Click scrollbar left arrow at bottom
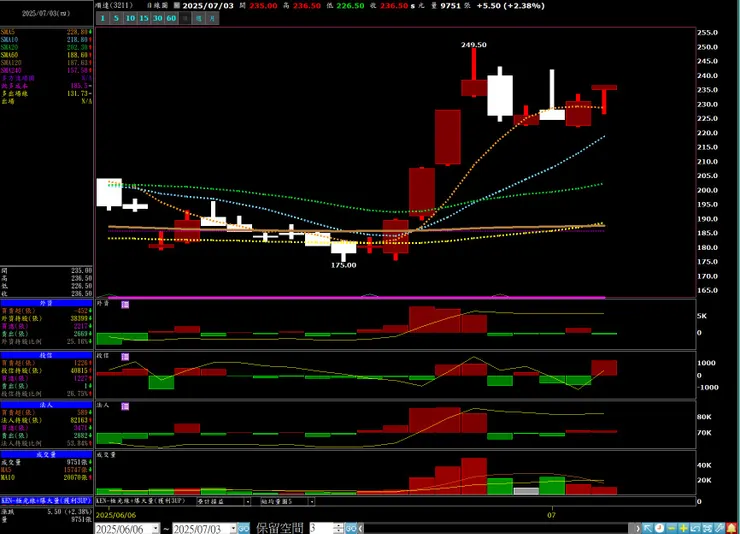740x534 pixels. point(361,529)
